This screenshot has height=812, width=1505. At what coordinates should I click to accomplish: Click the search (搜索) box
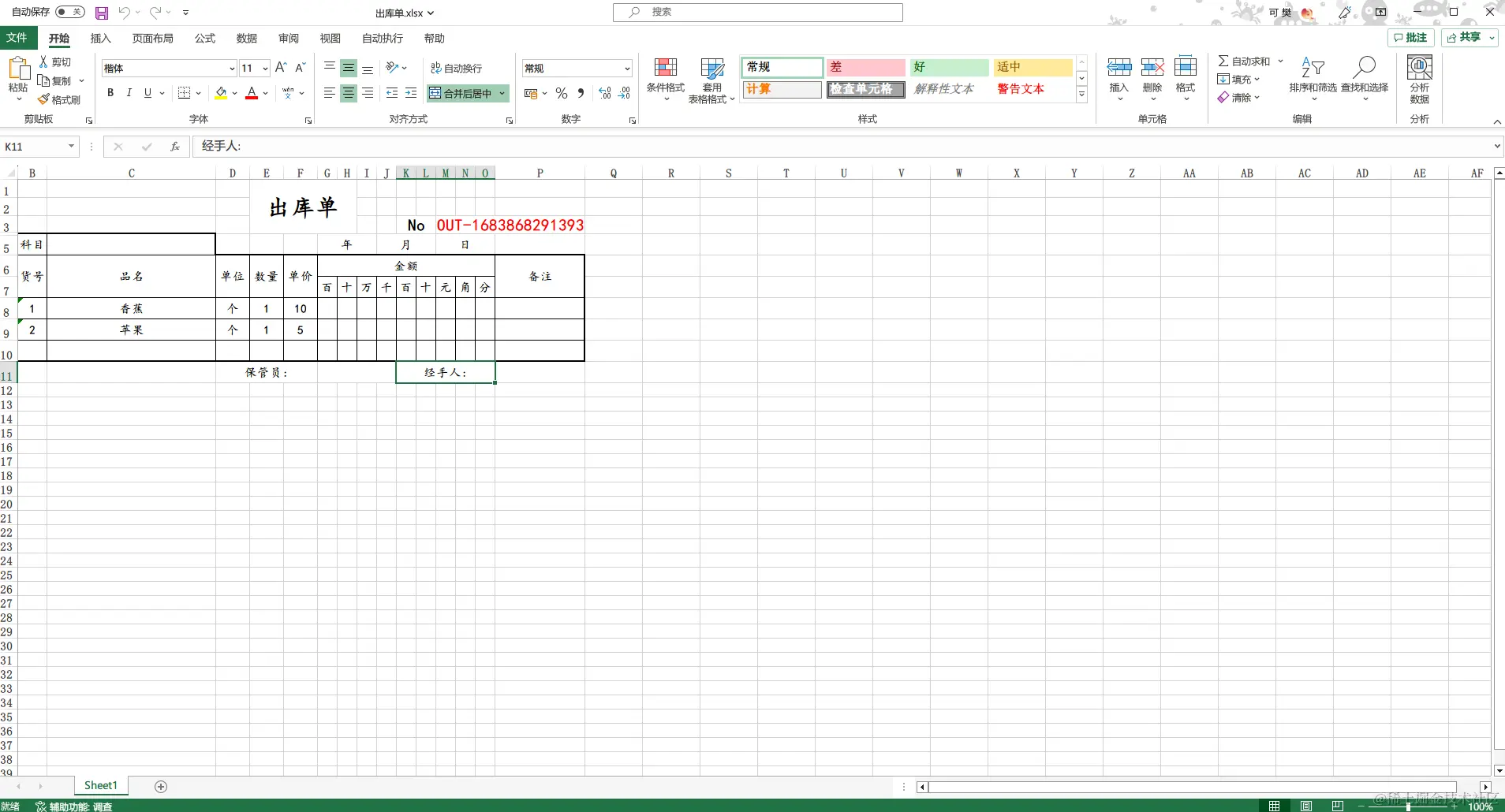pos(758,12)
